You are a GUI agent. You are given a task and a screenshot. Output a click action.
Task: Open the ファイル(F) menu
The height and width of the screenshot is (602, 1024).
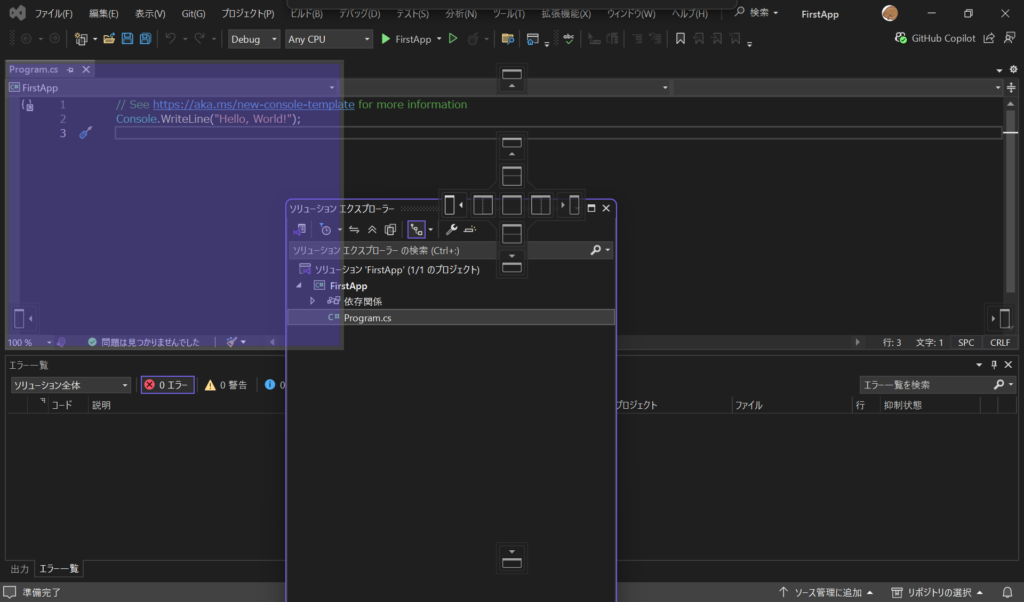click(54, 13)
